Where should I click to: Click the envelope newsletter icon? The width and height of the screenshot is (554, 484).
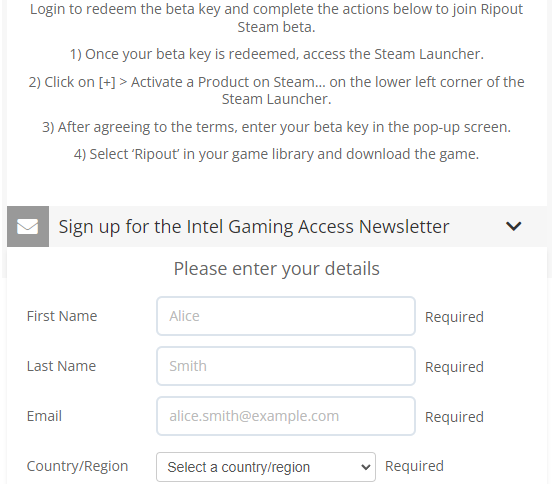click(x=28, y=226)
